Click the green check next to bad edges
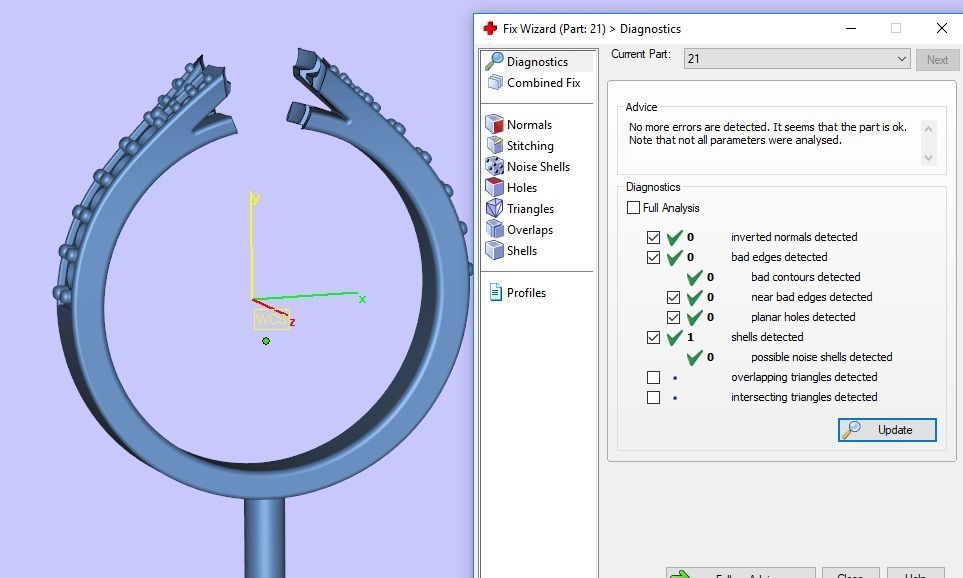 (x=674, y=257)
